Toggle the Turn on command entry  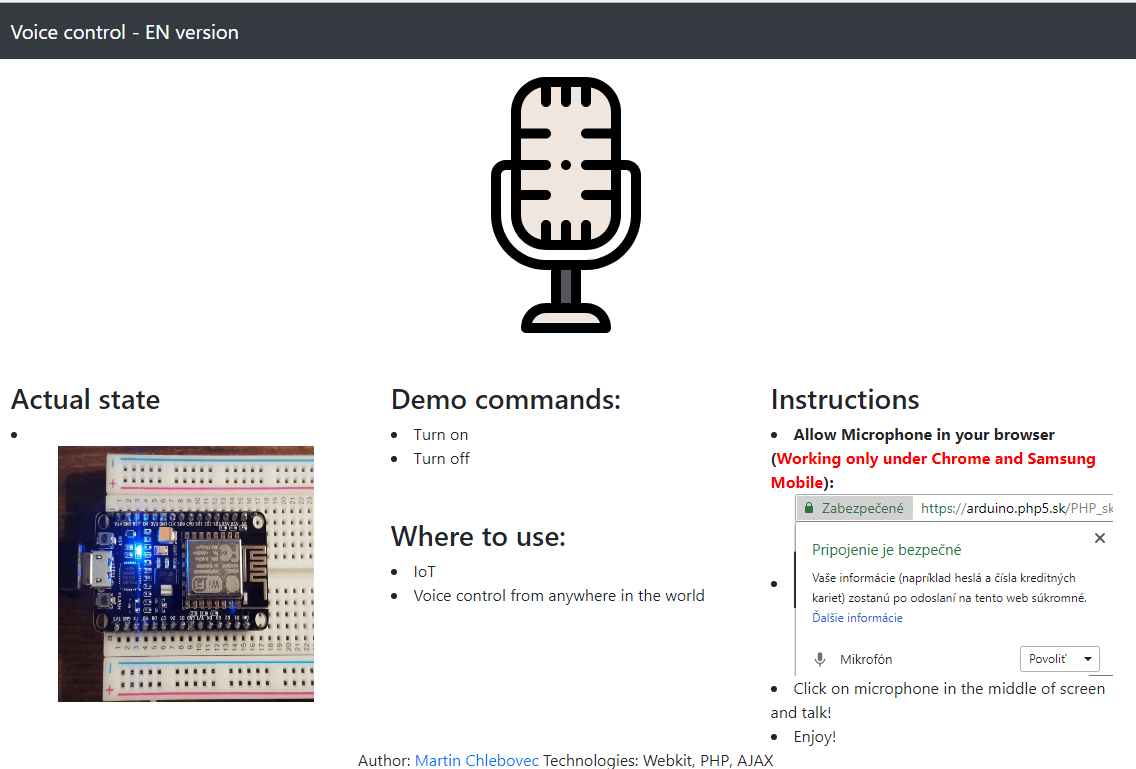coord(440,434)
